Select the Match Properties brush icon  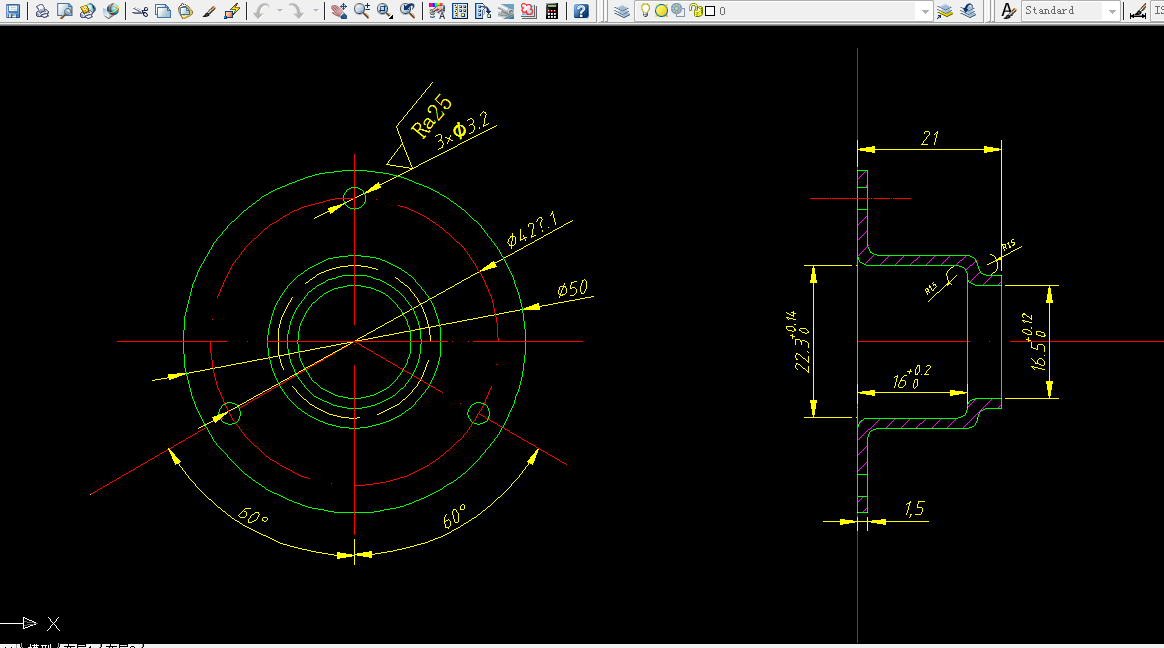[x=209, y=10]
